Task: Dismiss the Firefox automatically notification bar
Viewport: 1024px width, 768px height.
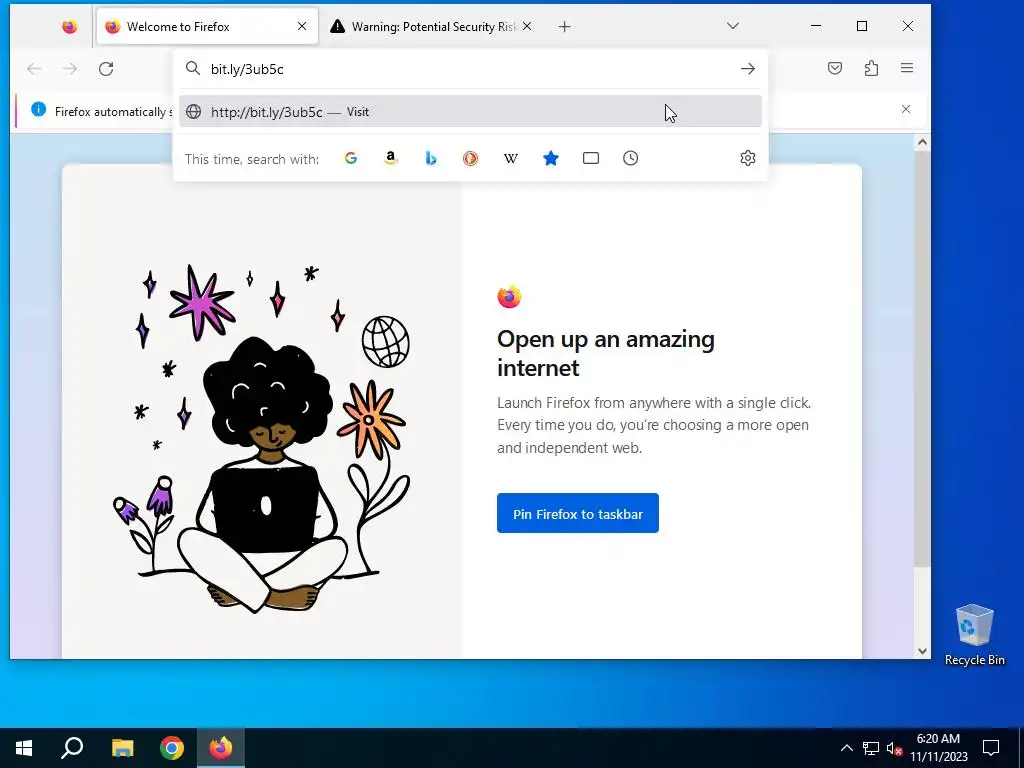Action: [x=906, y=109]
